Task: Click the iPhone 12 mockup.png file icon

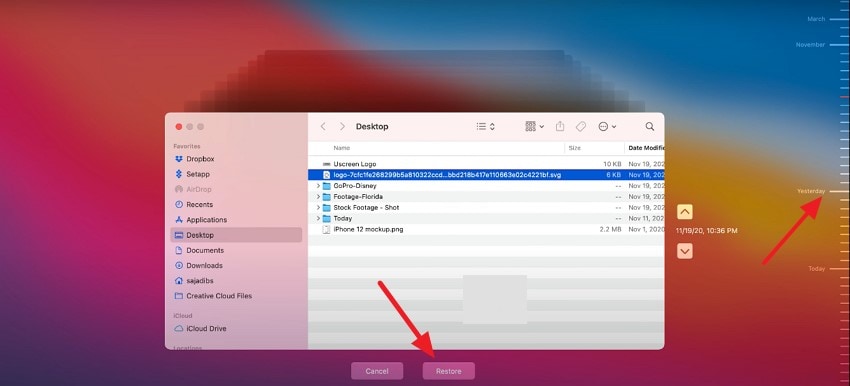Action: coord(326,229)
